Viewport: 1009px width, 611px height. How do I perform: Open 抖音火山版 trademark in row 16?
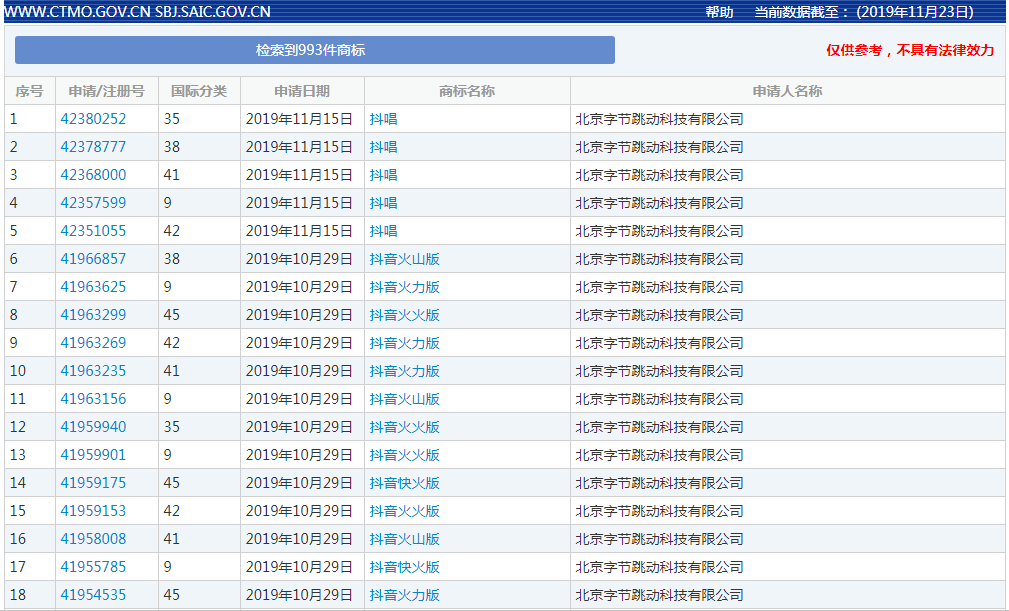(405, 539)
